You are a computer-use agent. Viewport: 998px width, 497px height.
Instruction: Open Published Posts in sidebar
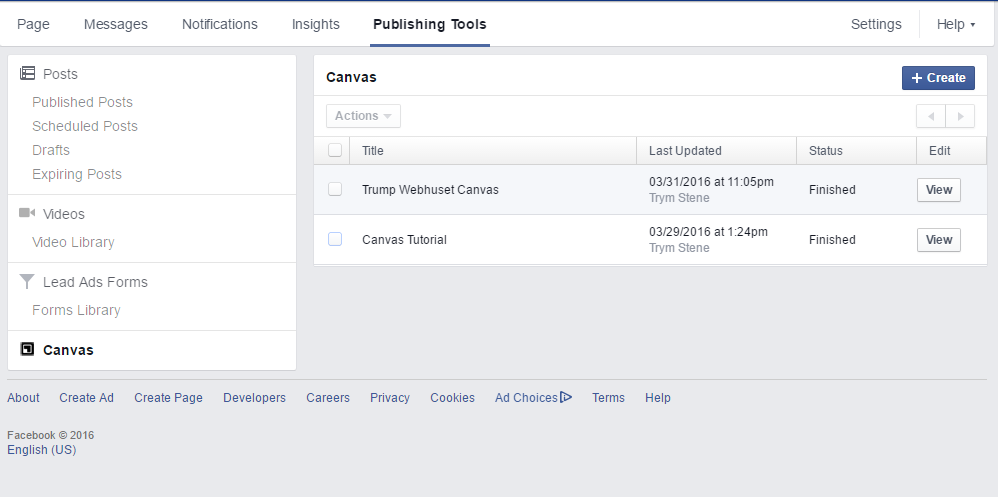[82, 102]
